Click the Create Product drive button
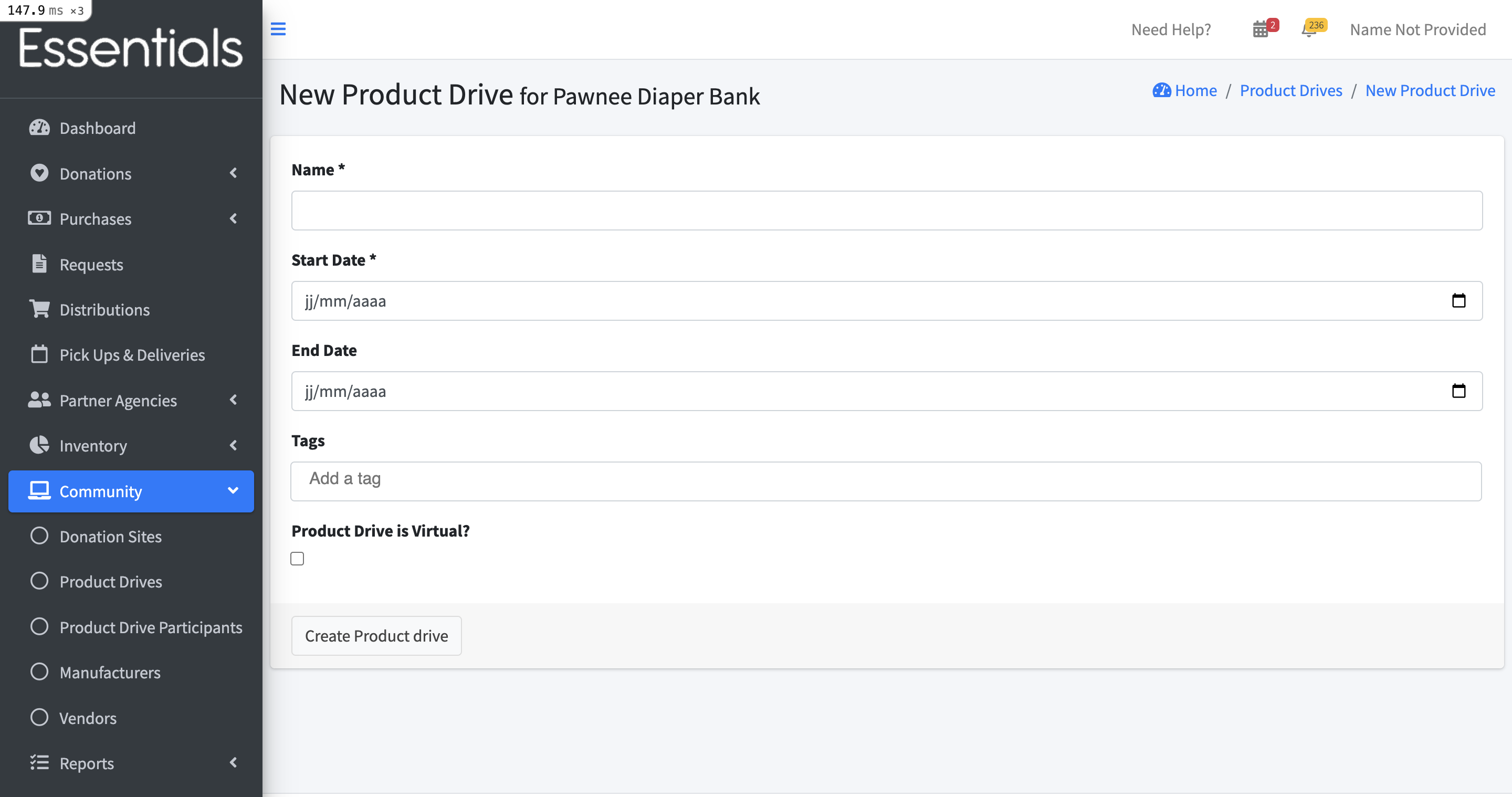1512x797 pixels. click(376, 636)
